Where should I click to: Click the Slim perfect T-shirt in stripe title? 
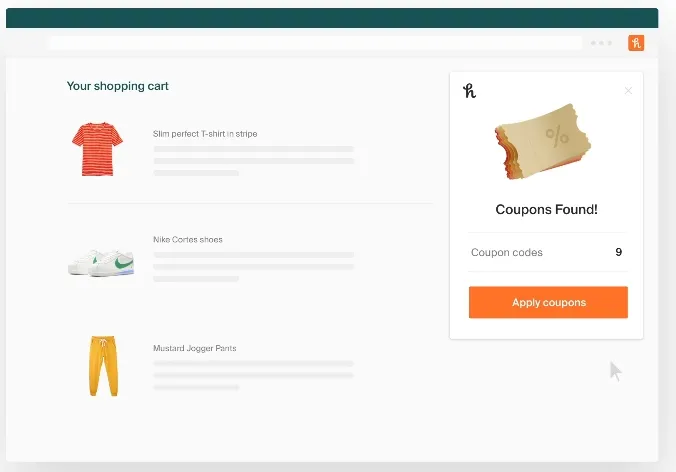coord(205,134)
